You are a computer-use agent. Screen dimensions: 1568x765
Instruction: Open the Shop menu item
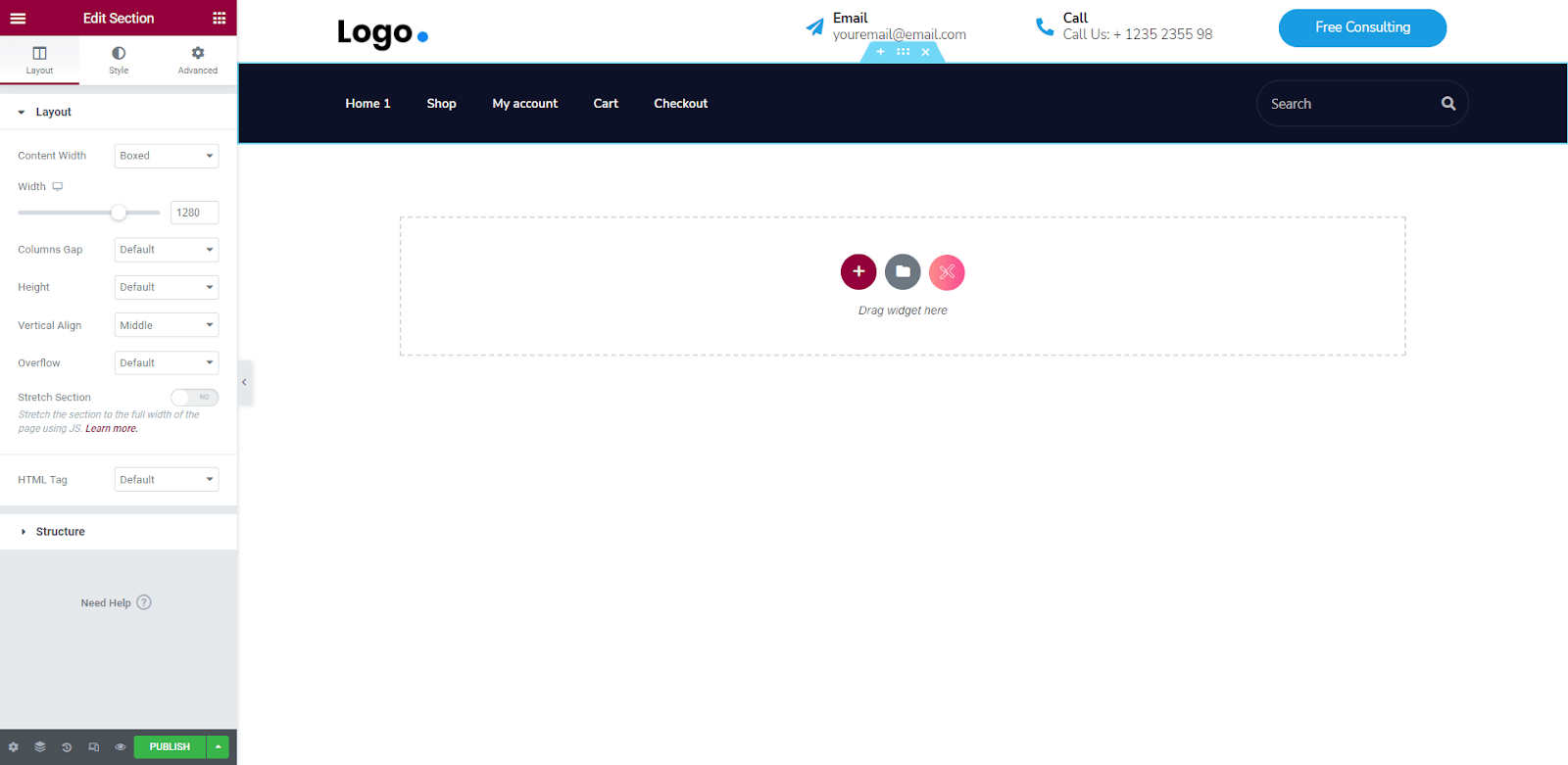click(441, 104)
